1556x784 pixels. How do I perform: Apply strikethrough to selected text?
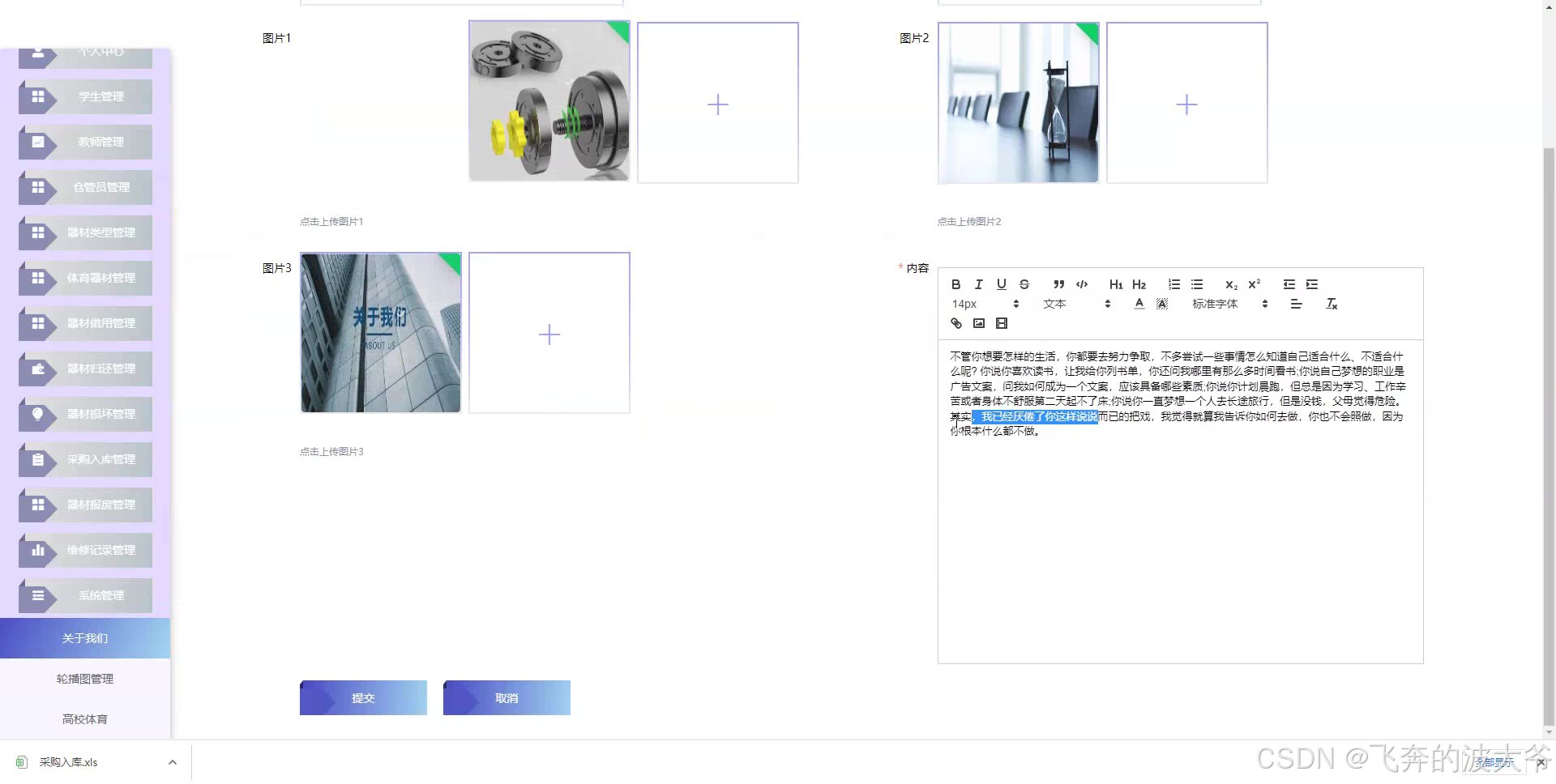click(x=1024, y=284)
